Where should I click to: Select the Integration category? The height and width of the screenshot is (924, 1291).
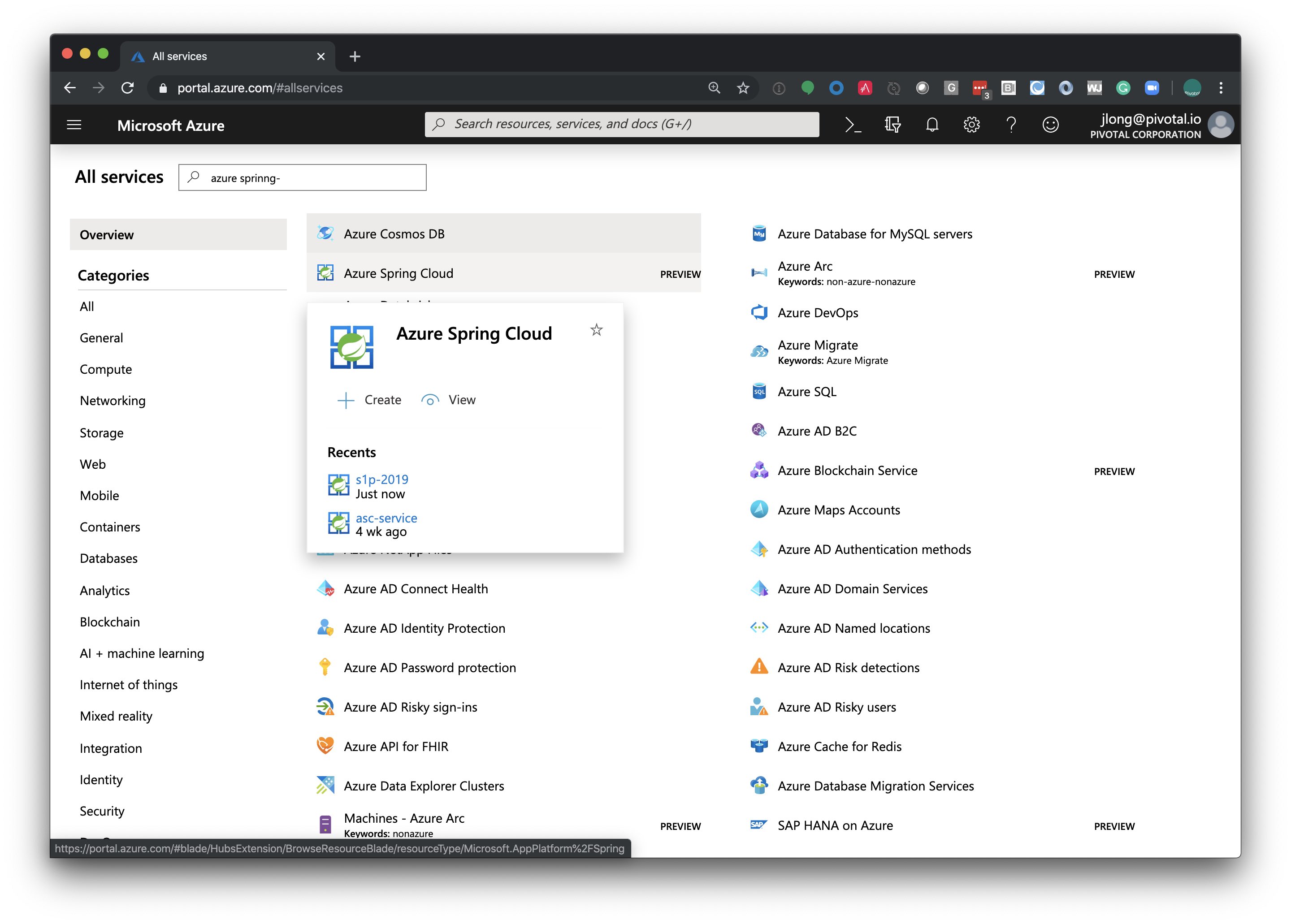(x=111, y=748)
